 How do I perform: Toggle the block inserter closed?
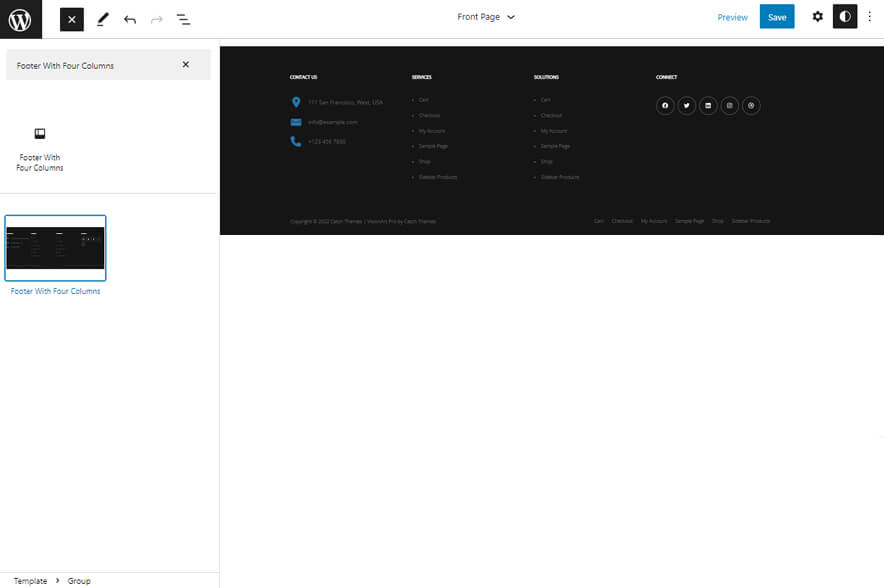pos(71,18)
